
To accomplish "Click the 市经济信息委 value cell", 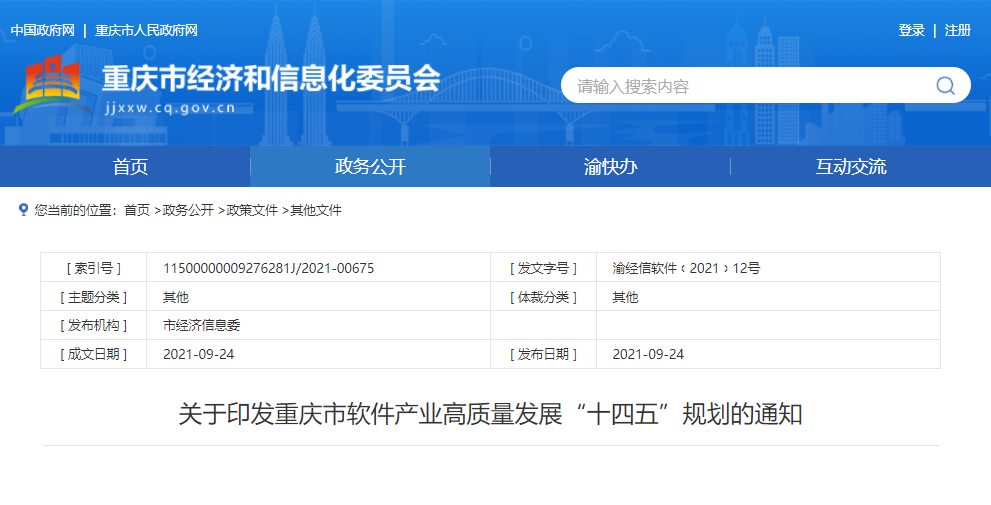I will [319, 326].
